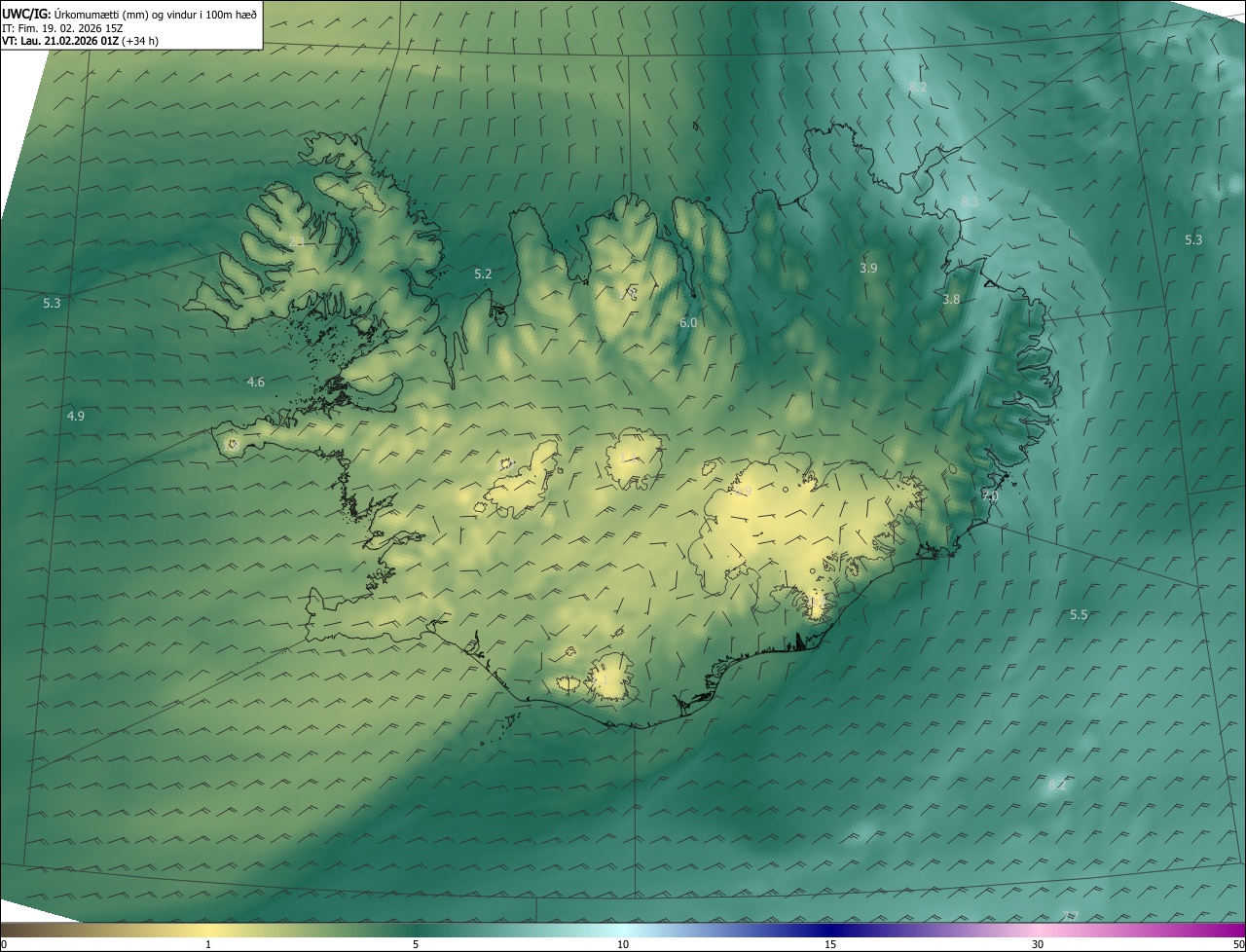Click the 5.5 value label on the map
Image resolution: width=1246 pixels, height=952 pixels.
[x=1079, y=615]
